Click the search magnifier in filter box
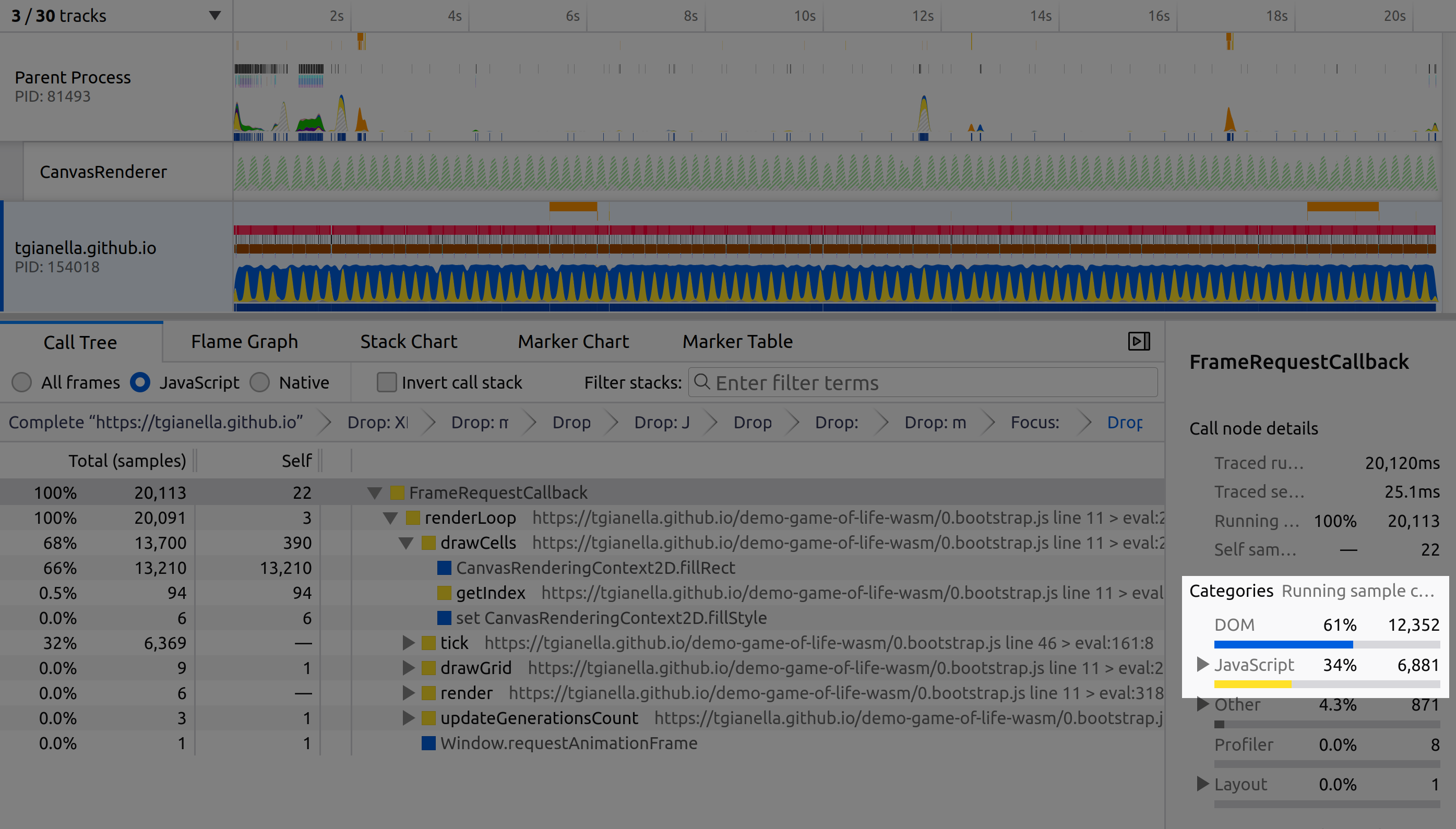The image size is (1456, 829). click(x=702, y=382)
